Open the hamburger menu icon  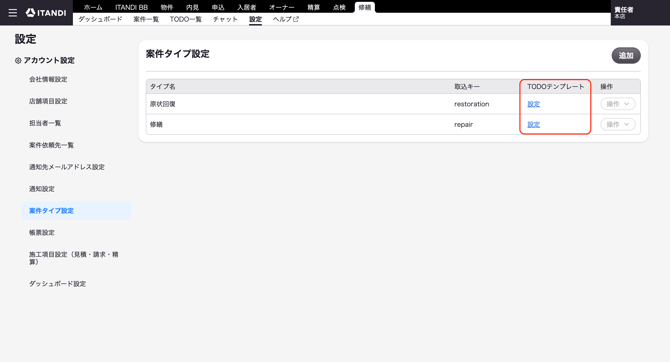point(13,13)
